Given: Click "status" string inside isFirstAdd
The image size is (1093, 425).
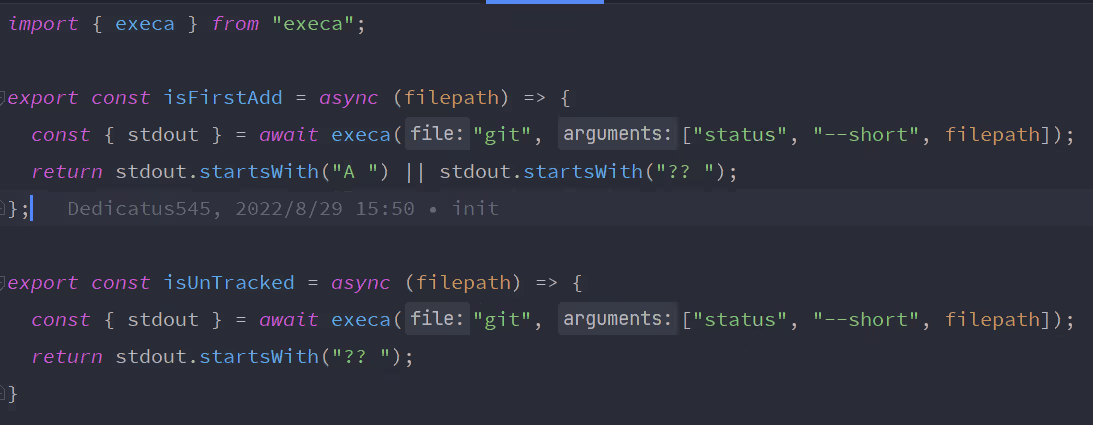Looking at the screenshot, I should point(741,134).
